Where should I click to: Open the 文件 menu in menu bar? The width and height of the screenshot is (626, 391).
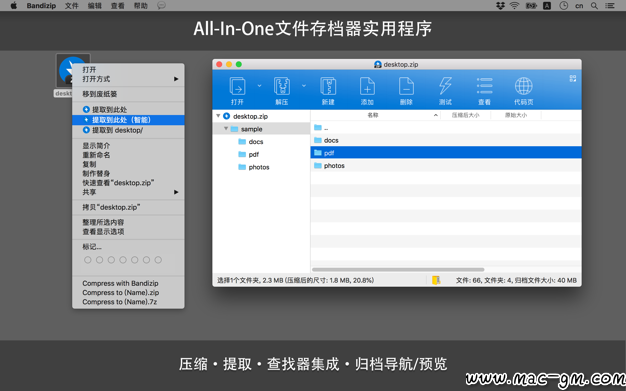point(72,6)
